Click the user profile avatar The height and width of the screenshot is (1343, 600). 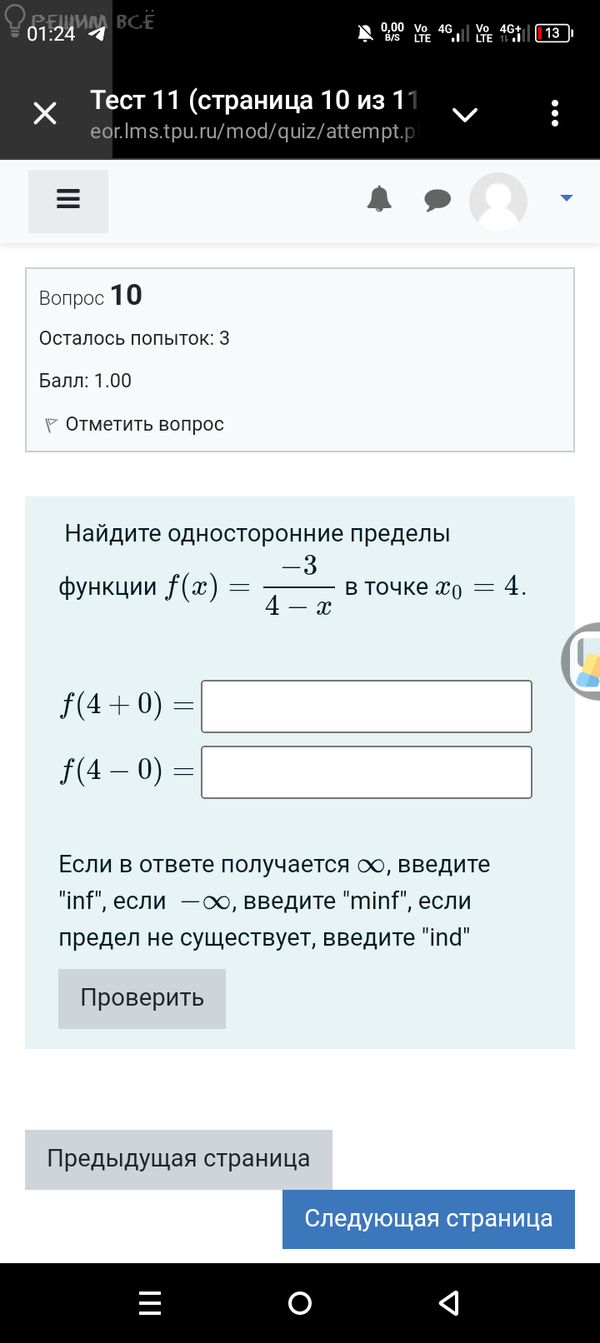pyautogui.click(x=498, y=201)
